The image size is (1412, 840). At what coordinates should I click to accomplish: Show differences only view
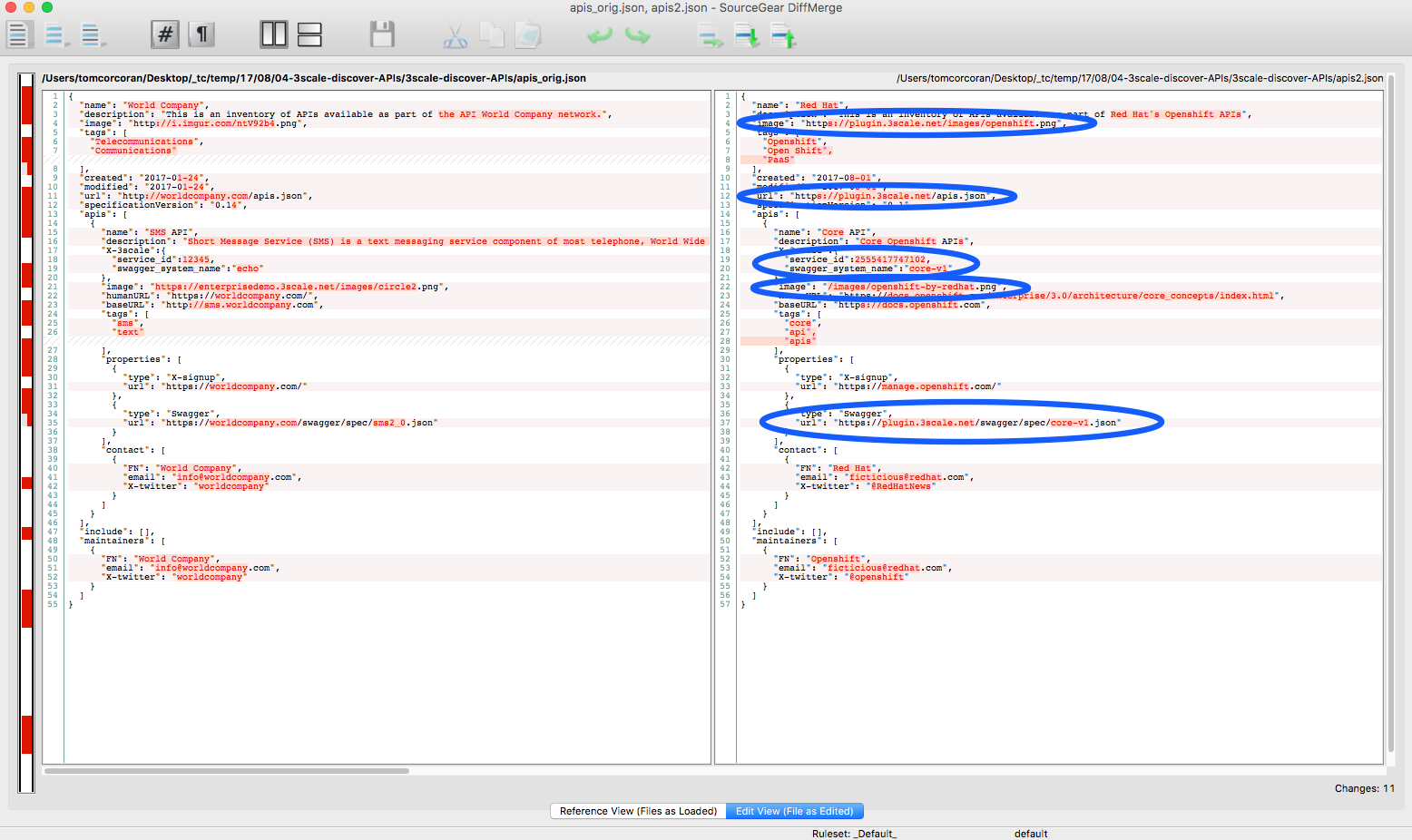[55, 35]
